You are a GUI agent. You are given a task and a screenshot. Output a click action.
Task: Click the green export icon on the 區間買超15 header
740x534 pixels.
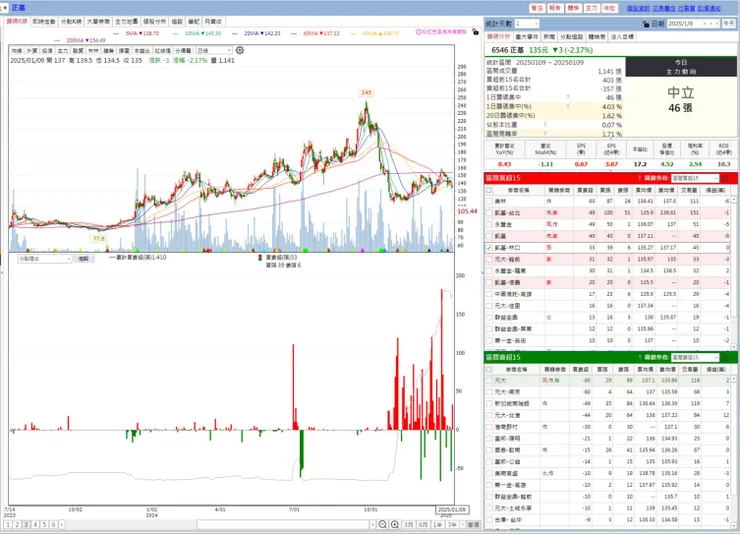point(725,178)
